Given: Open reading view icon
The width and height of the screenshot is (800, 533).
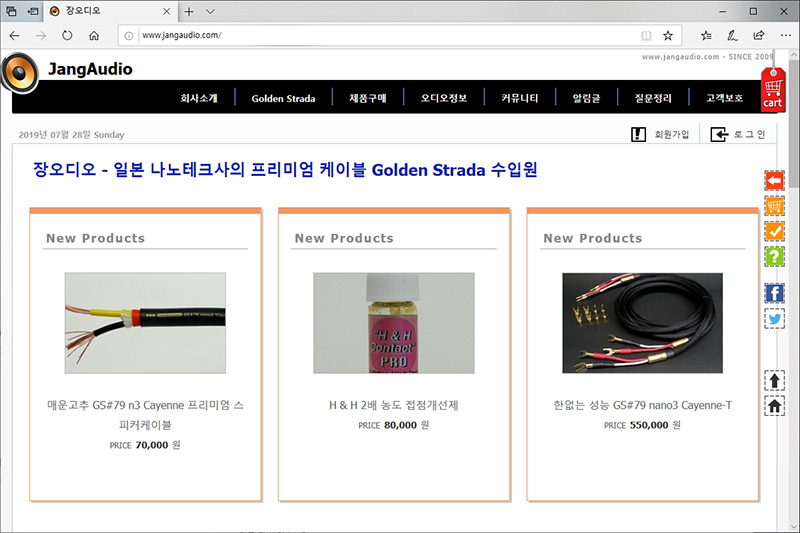Looking at the screenshot, I should coord(646,35).
